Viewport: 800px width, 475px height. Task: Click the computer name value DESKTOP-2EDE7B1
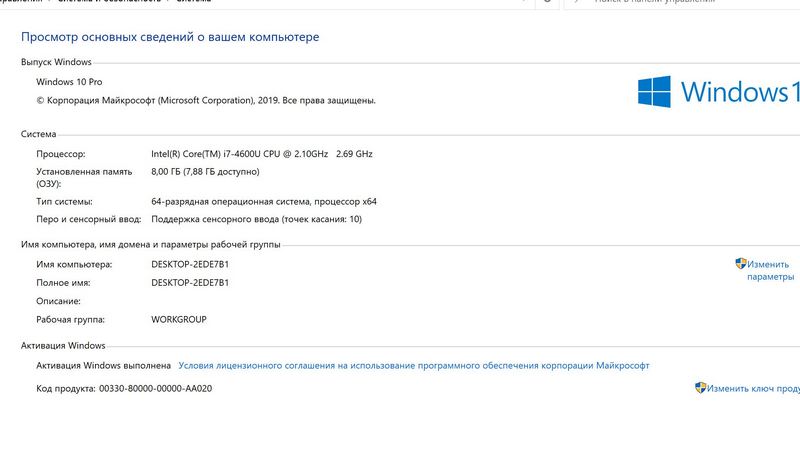(190, 264)
